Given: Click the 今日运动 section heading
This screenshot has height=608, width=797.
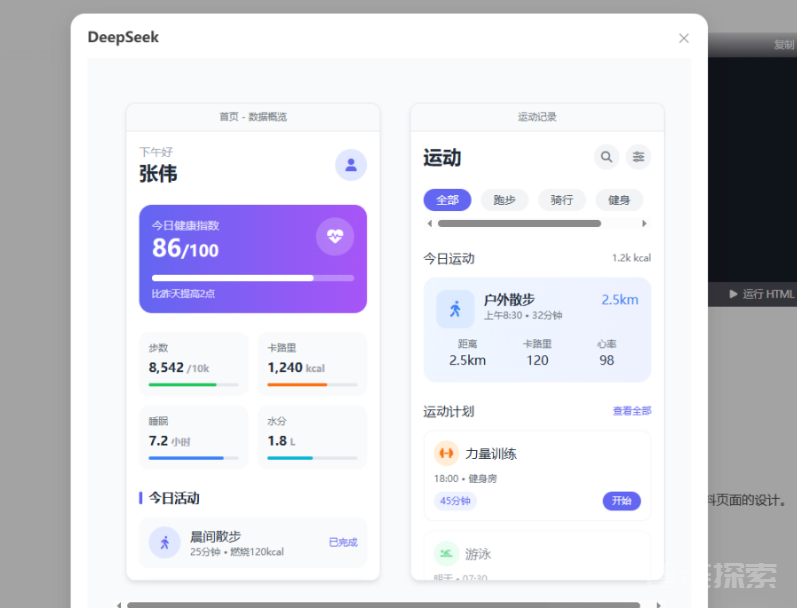Looking at the screenshot, I should [x=449, y=258].
